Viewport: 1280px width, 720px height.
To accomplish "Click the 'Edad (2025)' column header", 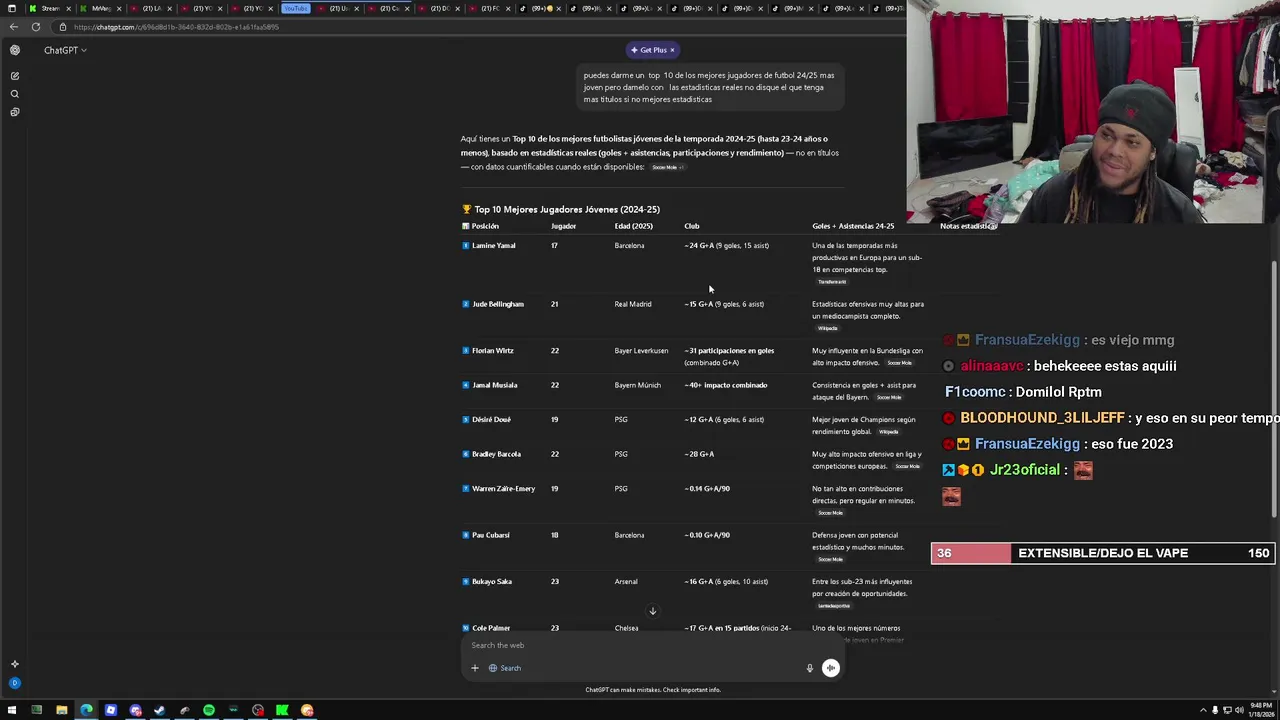I will pyautogui.click(x=633, y=226).
